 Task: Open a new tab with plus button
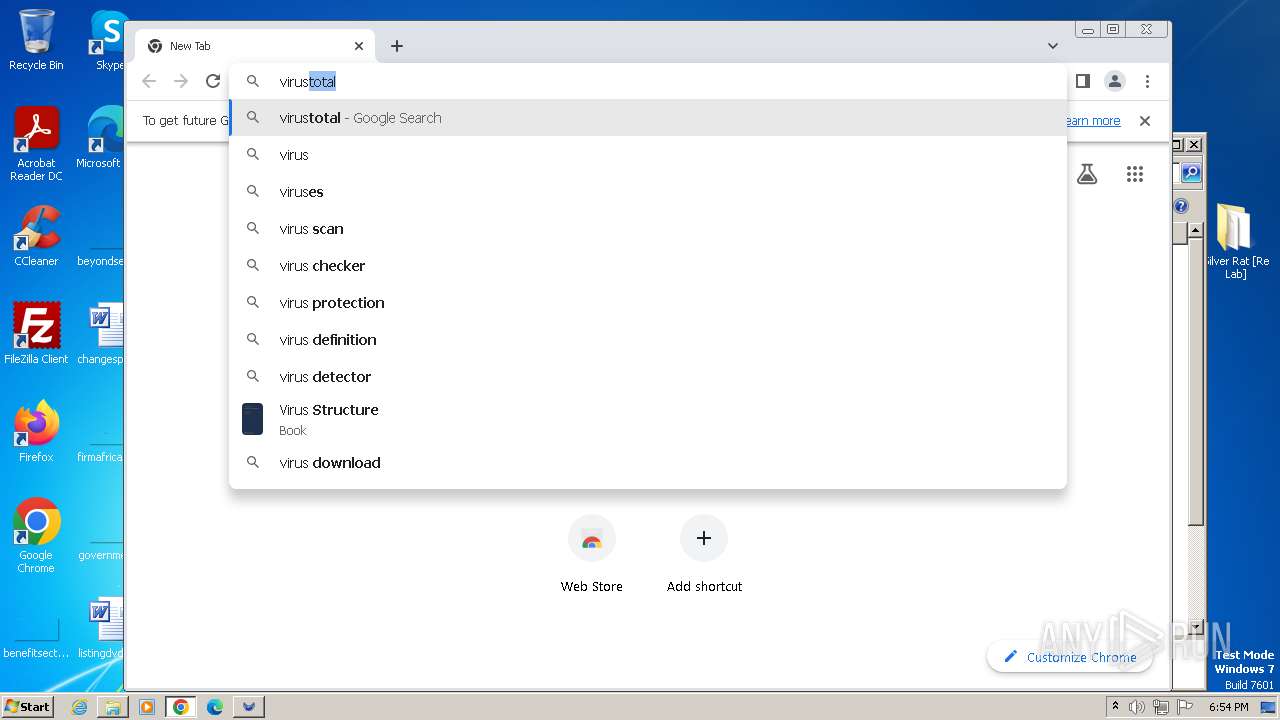(397, 46)
